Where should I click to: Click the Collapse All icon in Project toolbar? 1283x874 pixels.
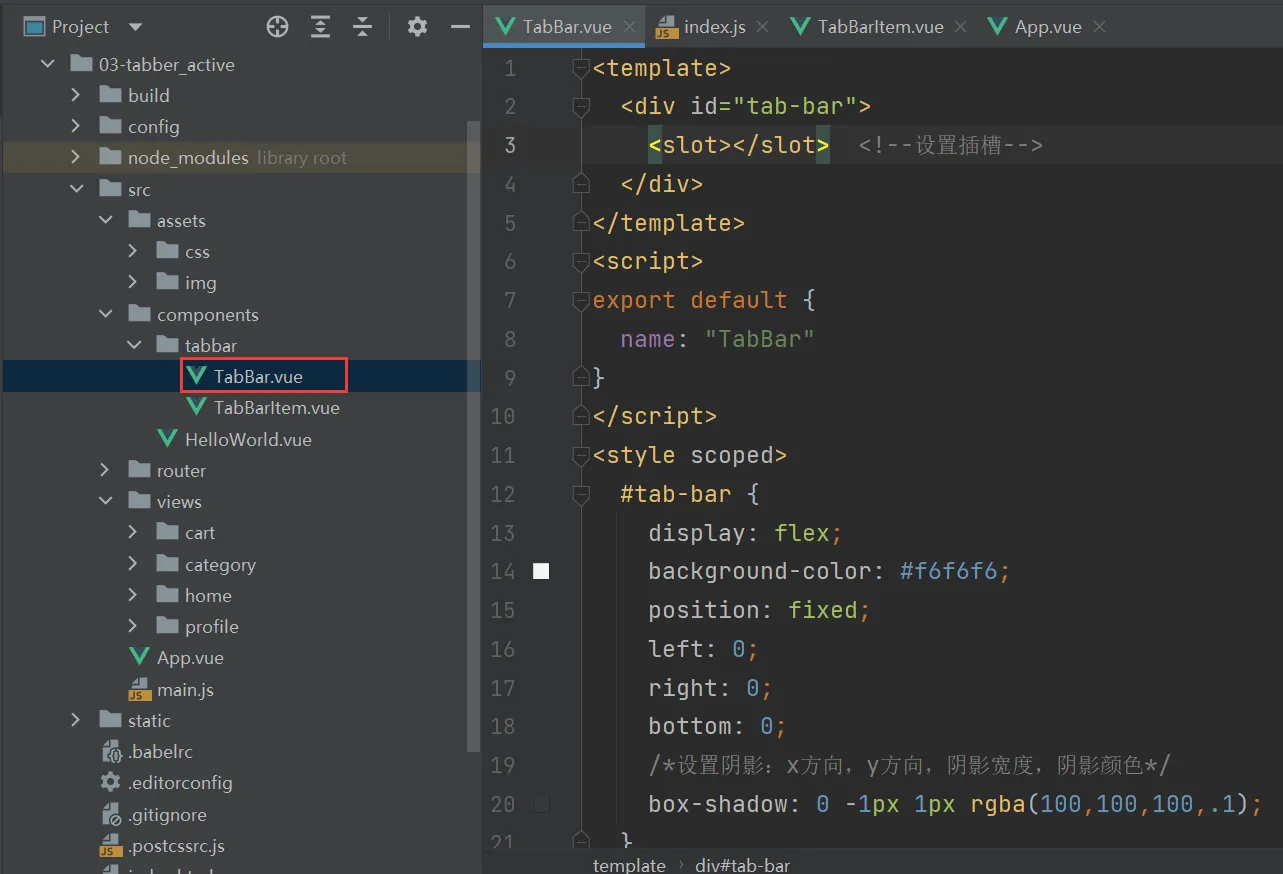click(362, 27)
